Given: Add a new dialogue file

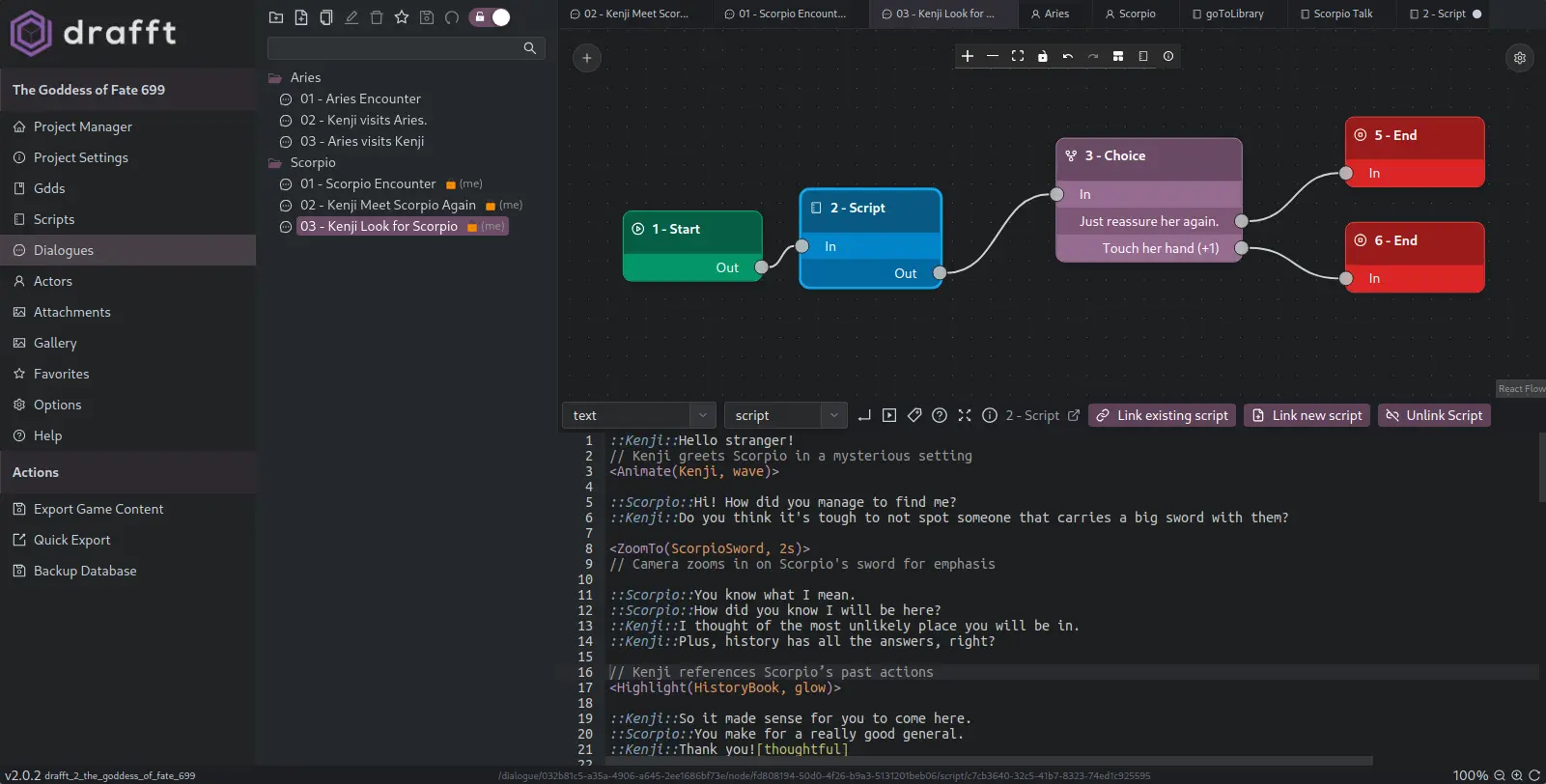Looking at the screenshot, I should pos(301,17).
